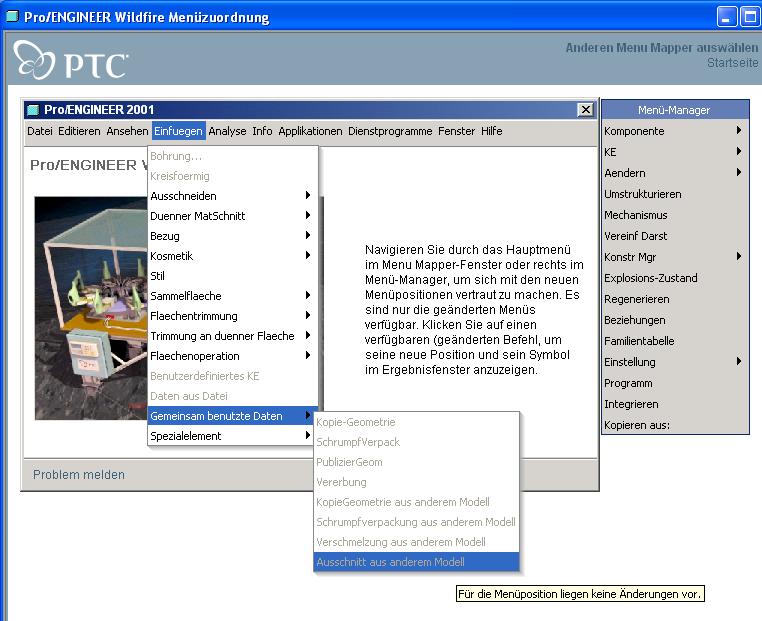Select Programm in Menü-Manager

coord(675,383)
